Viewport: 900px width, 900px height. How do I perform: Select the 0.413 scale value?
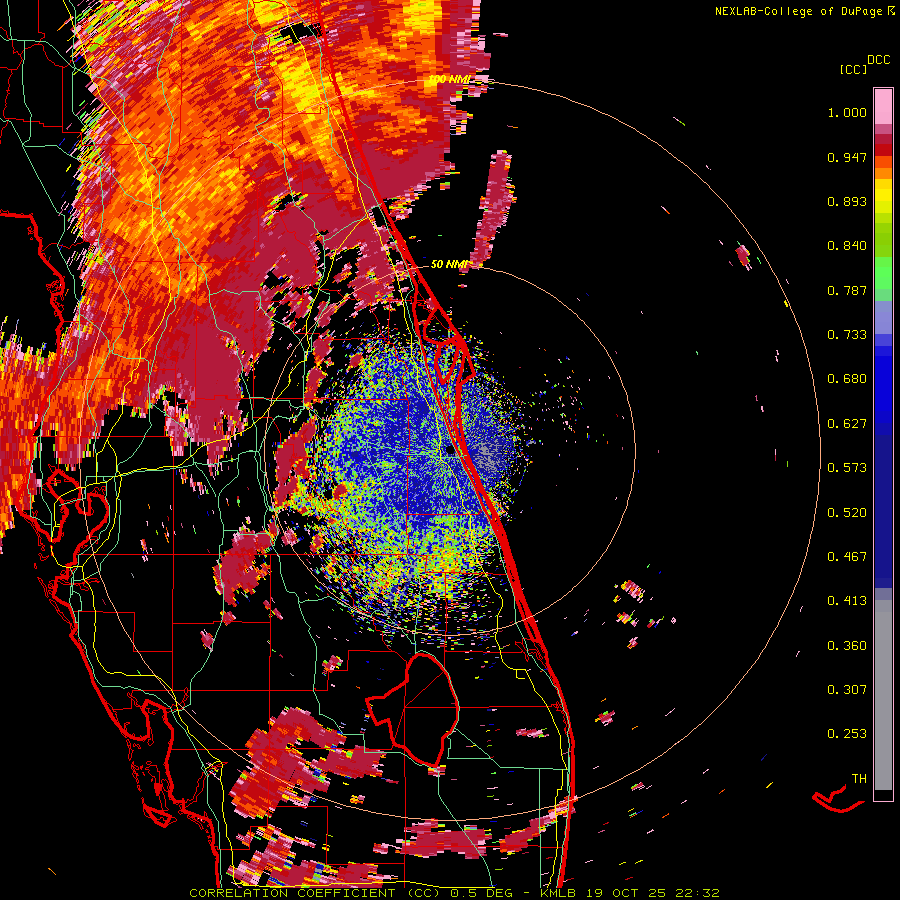tap(847, 601)
